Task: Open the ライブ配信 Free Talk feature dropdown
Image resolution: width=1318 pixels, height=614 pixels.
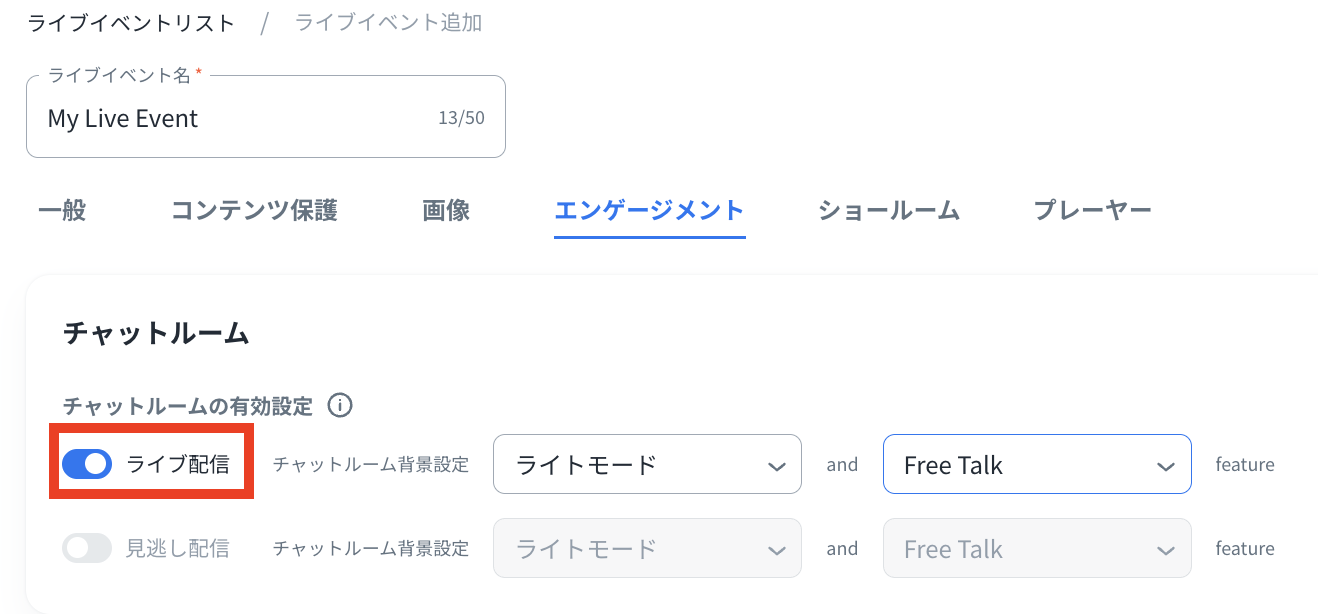Action: [1037, 464]
